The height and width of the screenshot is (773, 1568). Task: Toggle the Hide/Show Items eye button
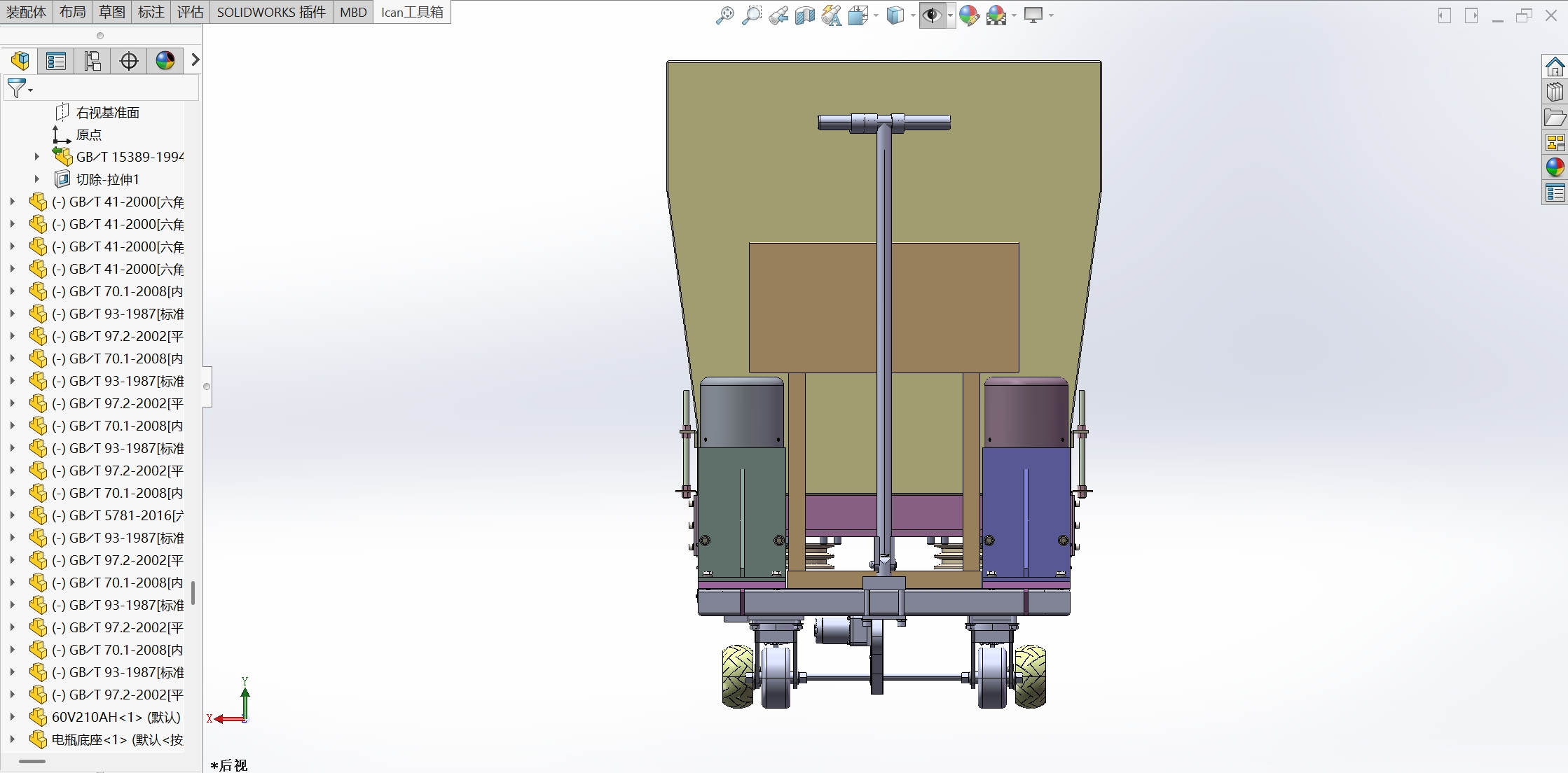932,15
